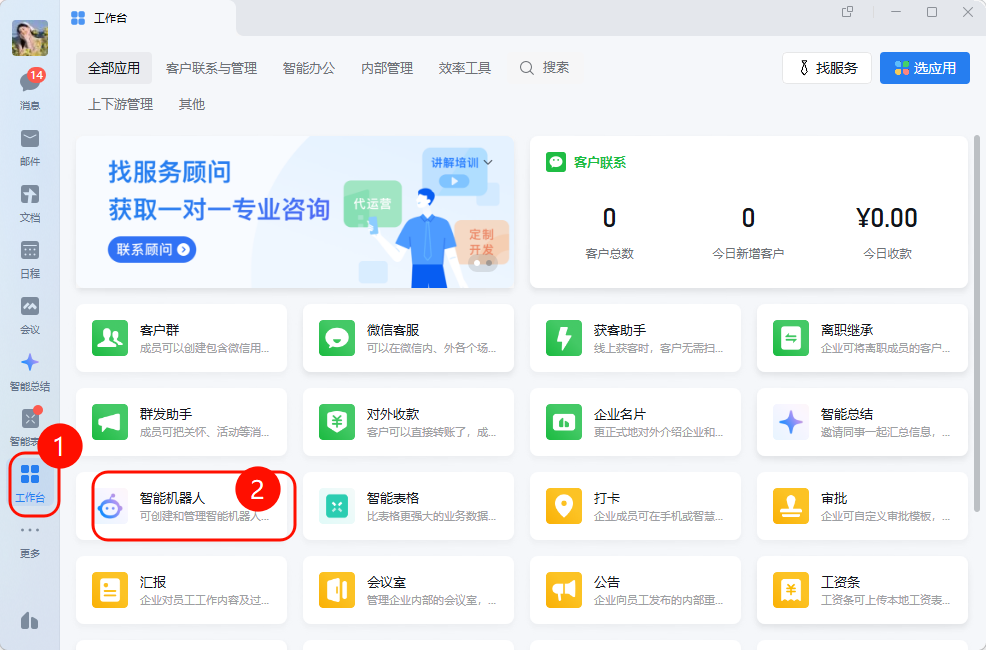Open the 客户联系 header link

600,162
